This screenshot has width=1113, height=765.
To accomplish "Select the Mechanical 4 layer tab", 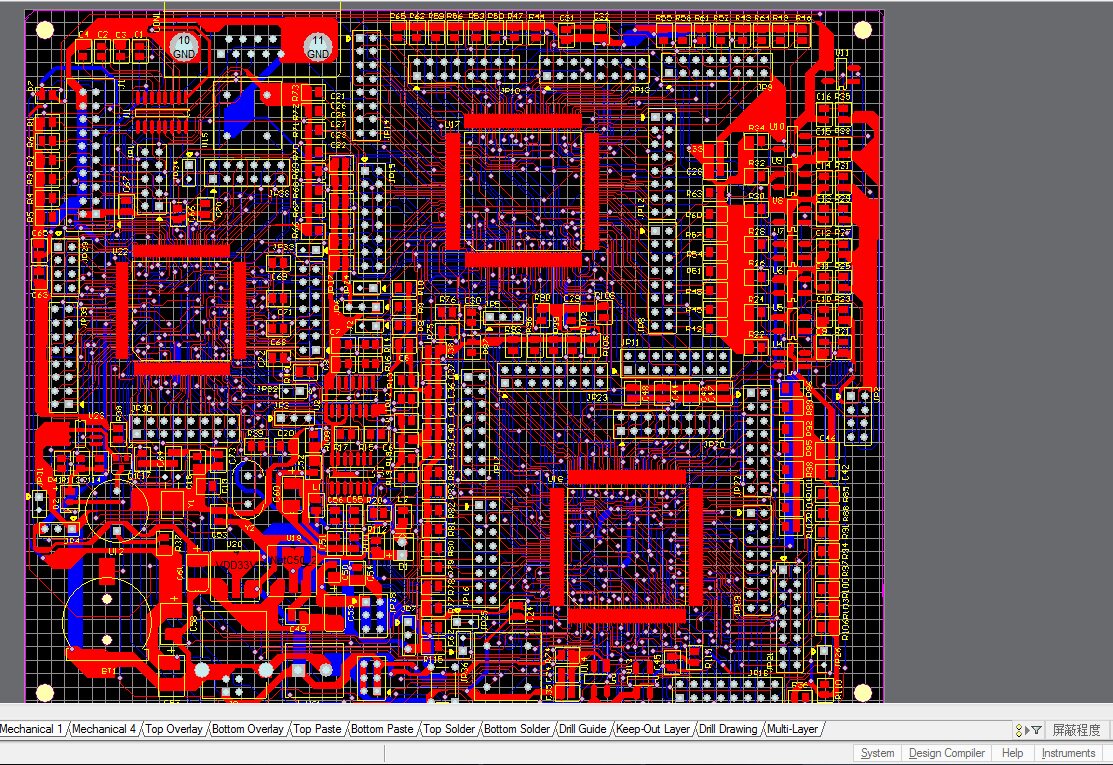I will point(104,729).
